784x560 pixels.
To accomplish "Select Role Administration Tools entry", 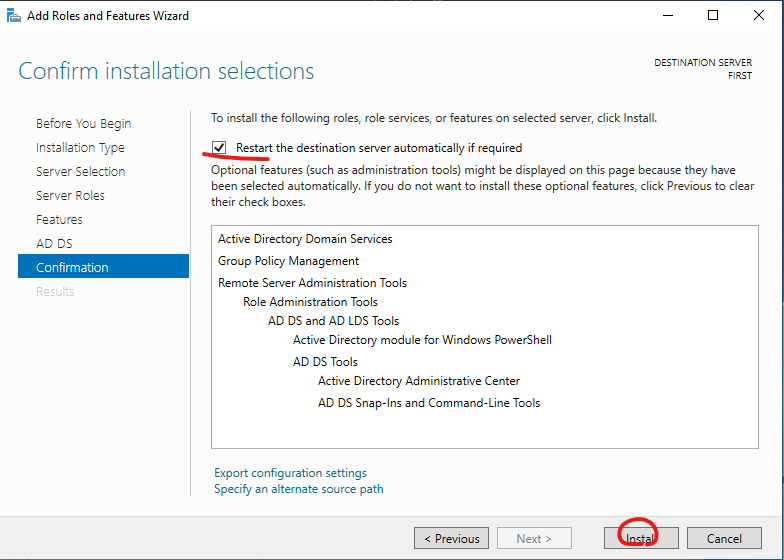I will [x=310, y=302].
